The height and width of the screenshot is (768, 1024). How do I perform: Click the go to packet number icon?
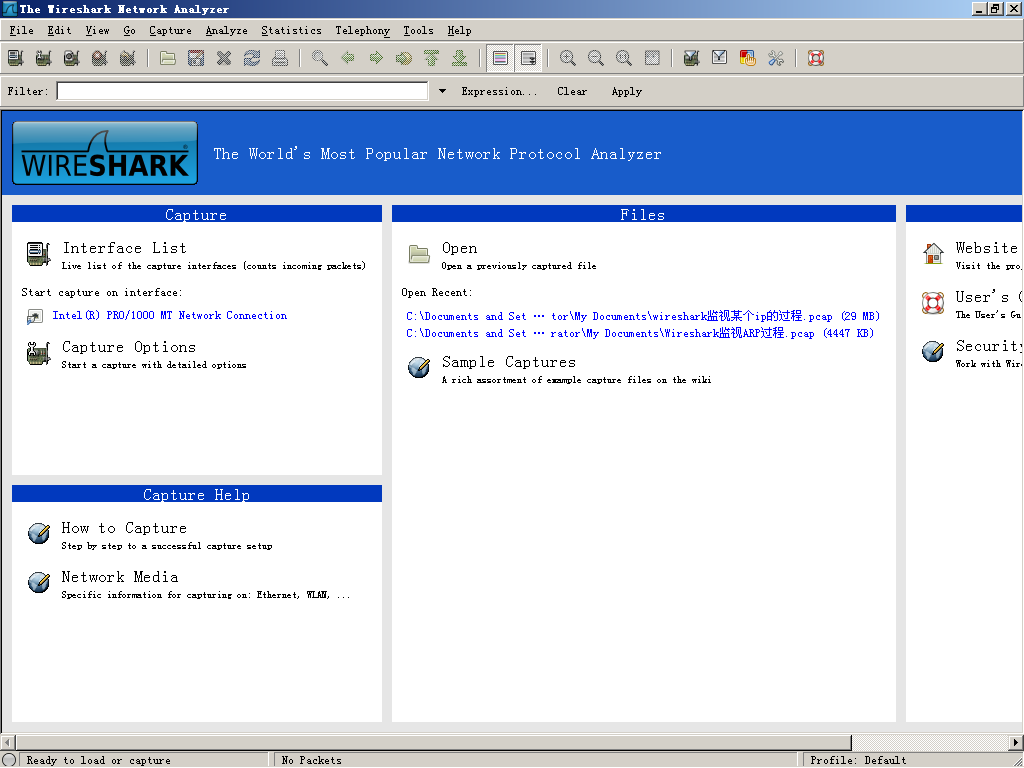point(404,58)
